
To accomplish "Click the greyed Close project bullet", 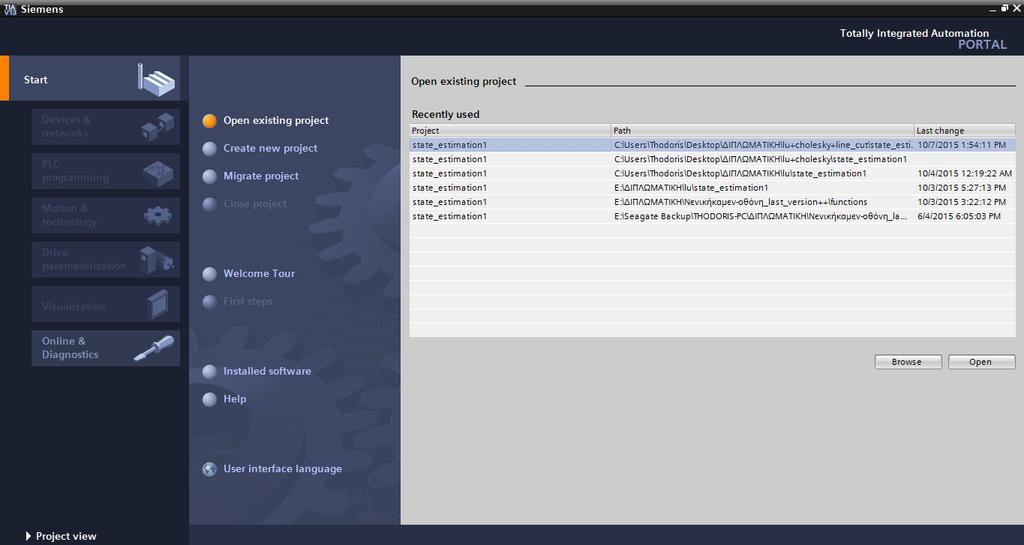I will [x=210, y=204].
